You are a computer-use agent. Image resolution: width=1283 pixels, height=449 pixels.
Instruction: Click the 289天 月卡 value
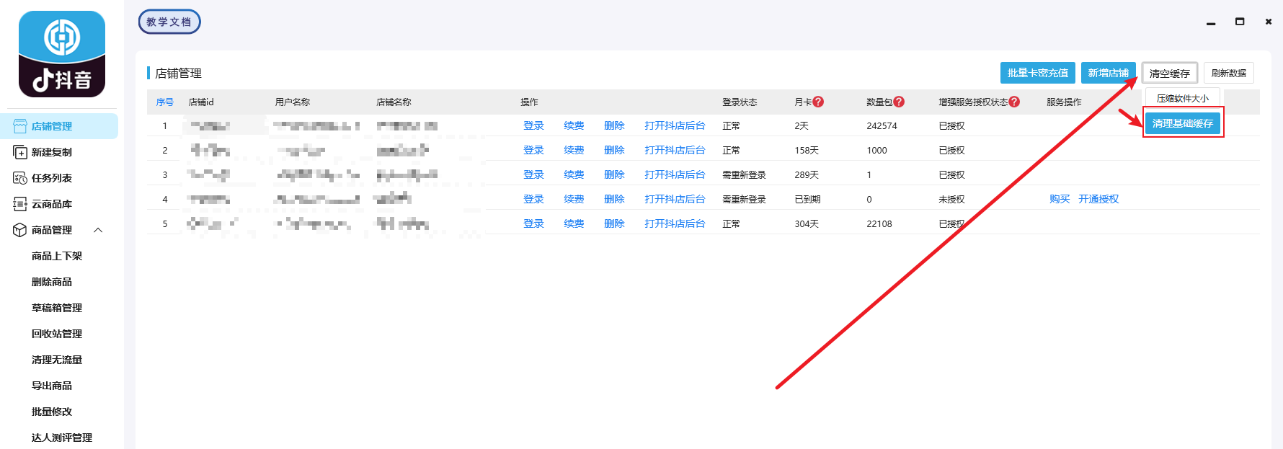(805, 175)
